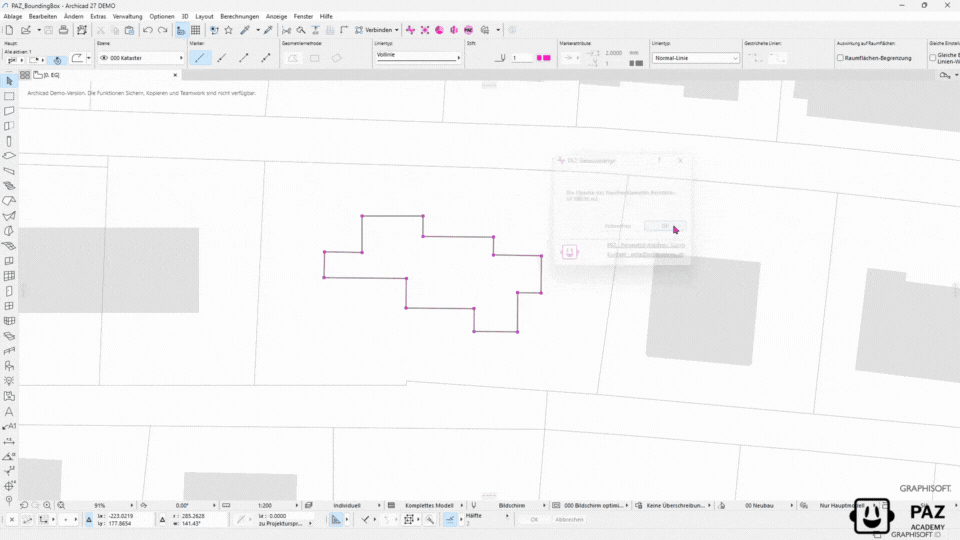Close the 0. EG tab
Image resolution: width=960 pixels, height=540 pixels.
pos(175,75)
